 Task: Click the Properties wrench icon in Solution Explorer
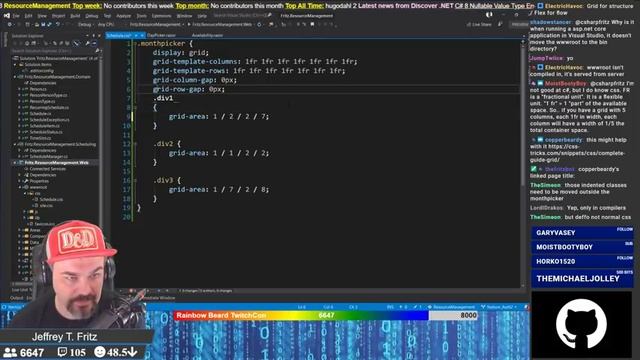87,43
